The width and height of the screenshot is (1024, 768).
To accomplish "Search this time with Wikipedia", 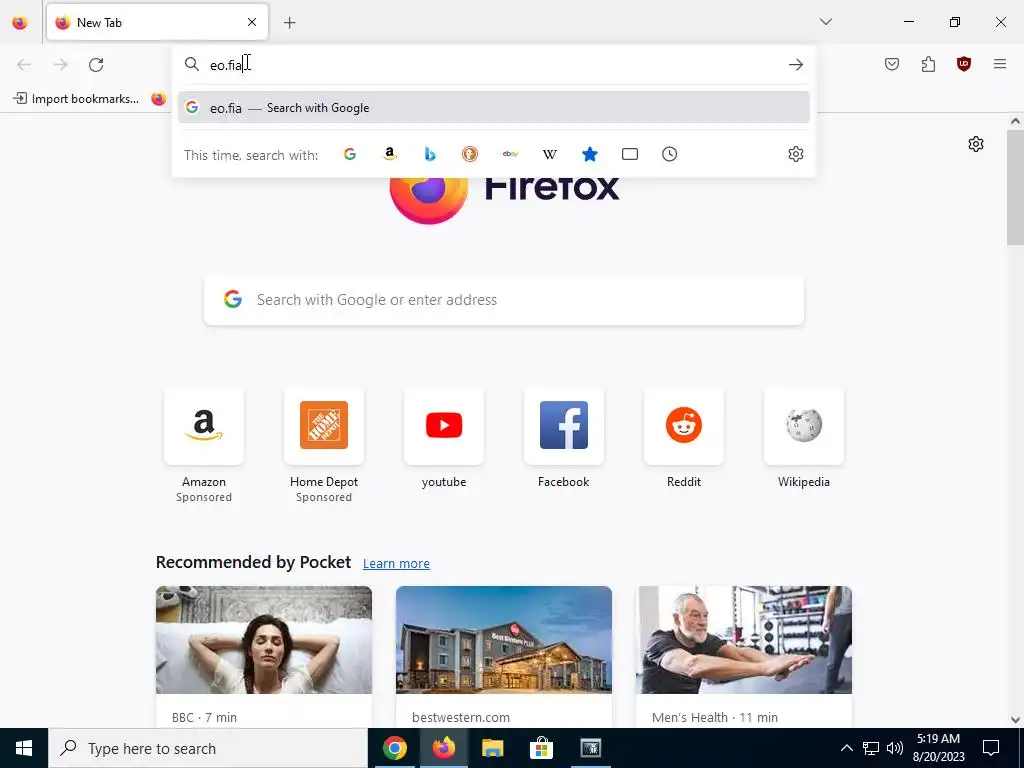I will click(x=550, y=154).
